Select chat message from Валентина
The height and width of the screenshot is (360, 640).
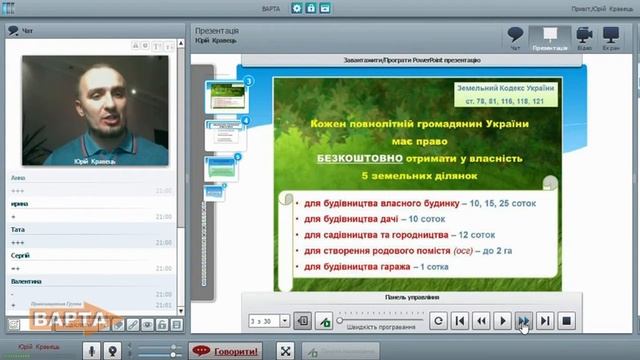91,293
